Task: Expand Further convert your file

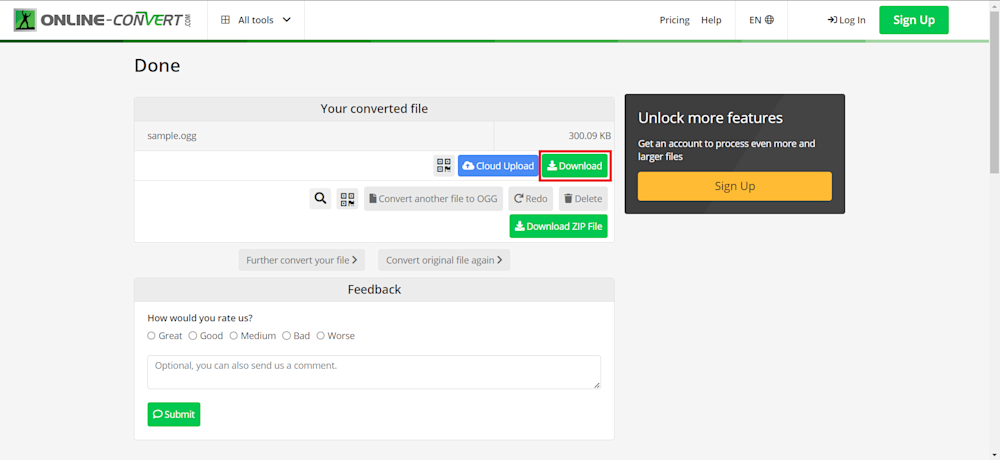Action: pyautogui.click(x=302, y=260)
